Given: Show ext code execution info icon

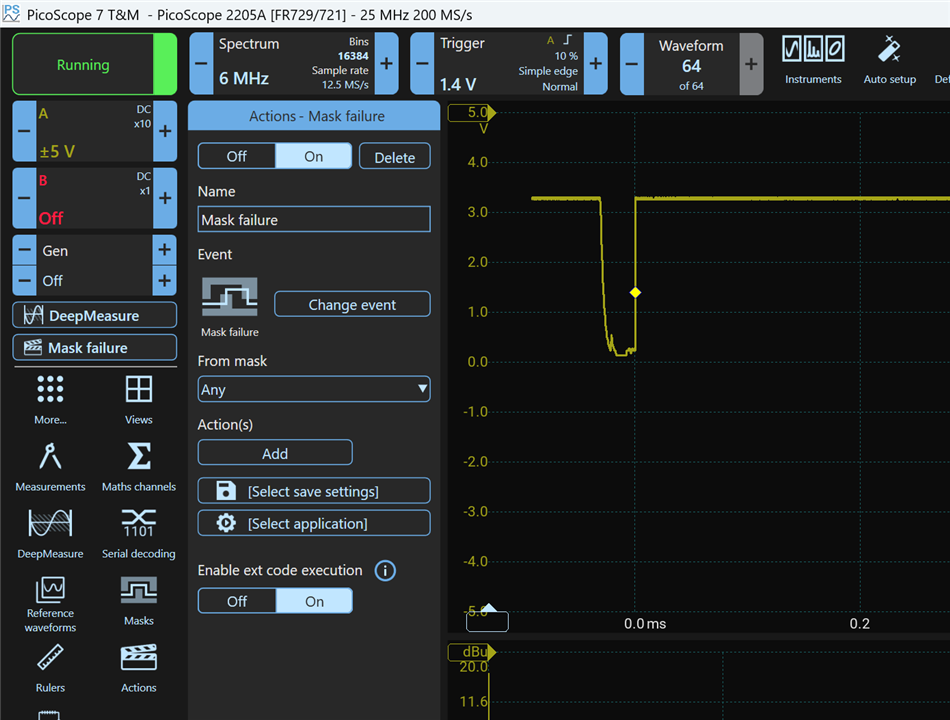Looking at the screenshot, I should click(385, 570).
